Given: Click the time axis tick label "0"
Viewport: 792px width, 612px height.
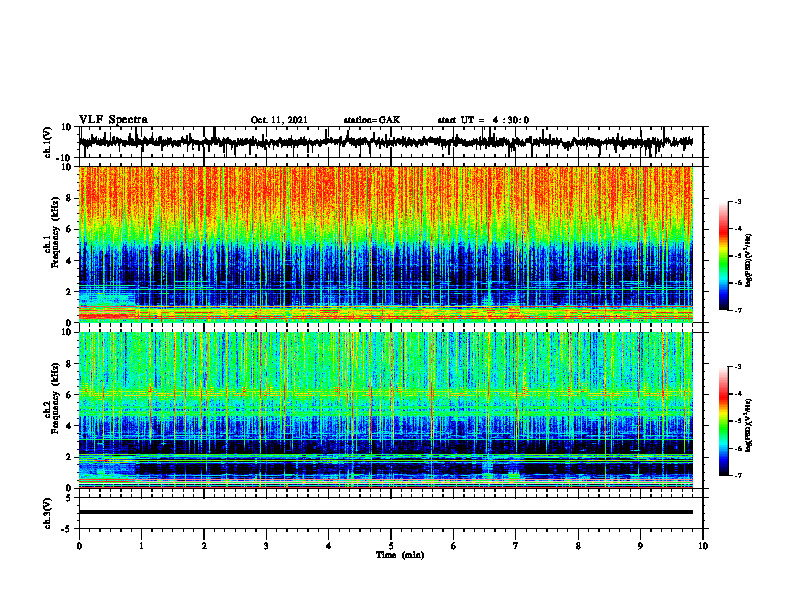Looking at the screenshot, I should pos(79,546).
